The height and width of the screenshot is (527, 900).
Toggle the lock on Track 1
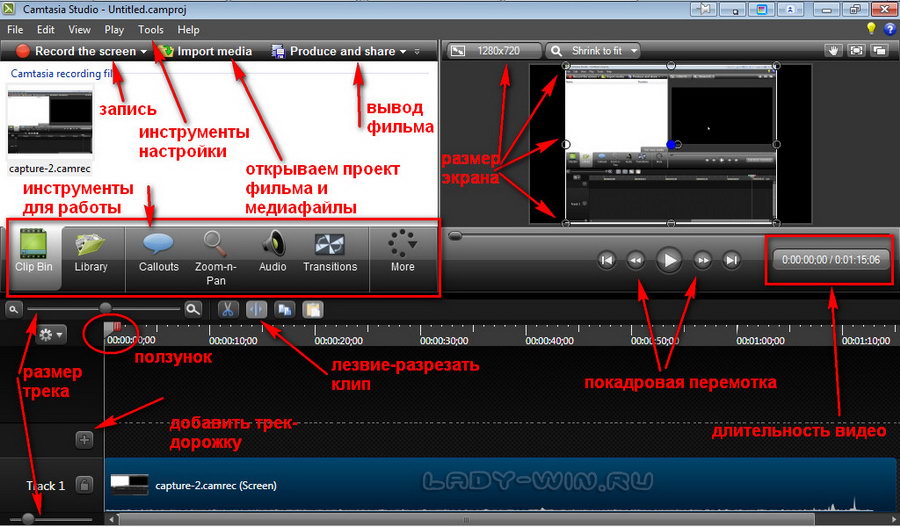pyautogui.click(x=85, y=485)
